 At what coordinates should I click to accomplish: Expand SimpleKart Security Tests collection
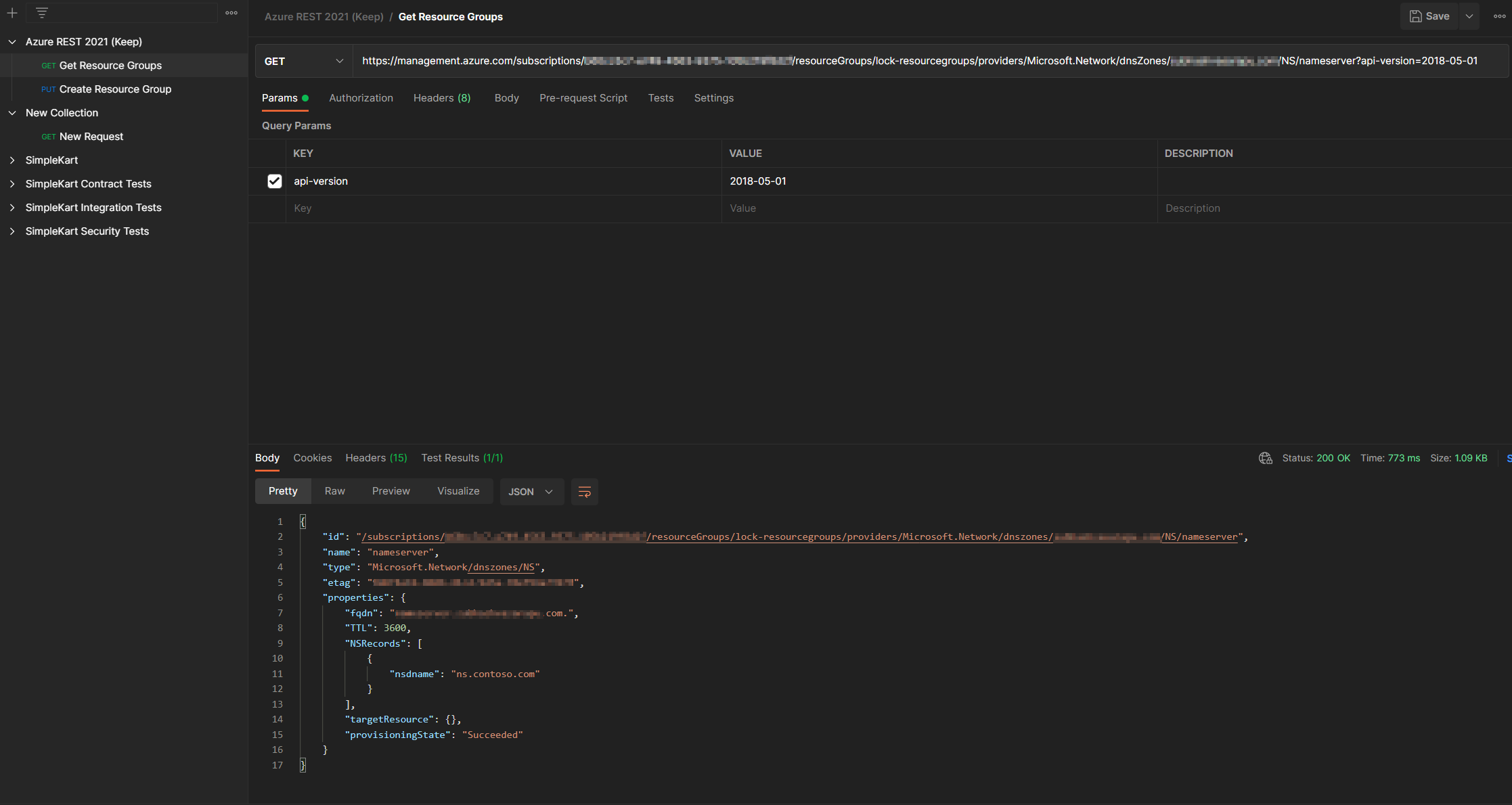pyautogui.click(x=12, y=231)
